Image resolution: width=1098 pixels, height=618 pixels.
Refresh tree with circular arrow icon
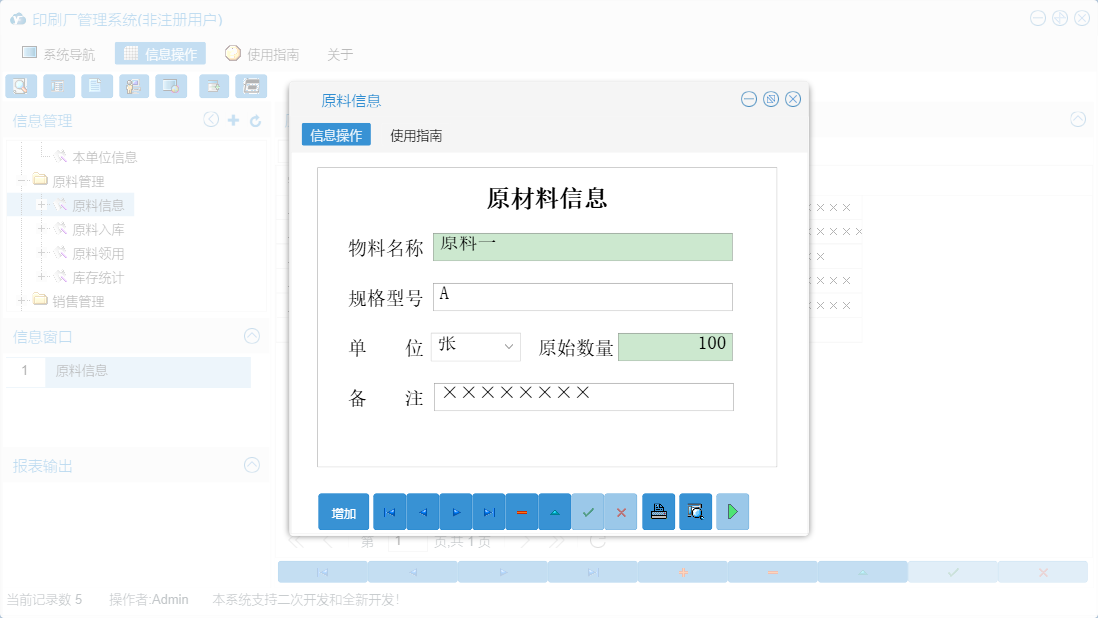254,119
